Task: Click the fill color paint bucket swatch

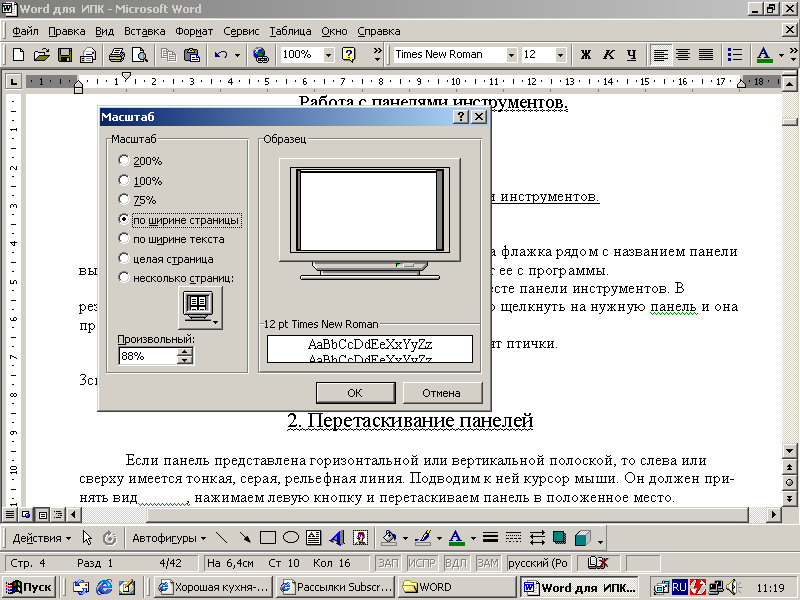Action: point(389,538)
